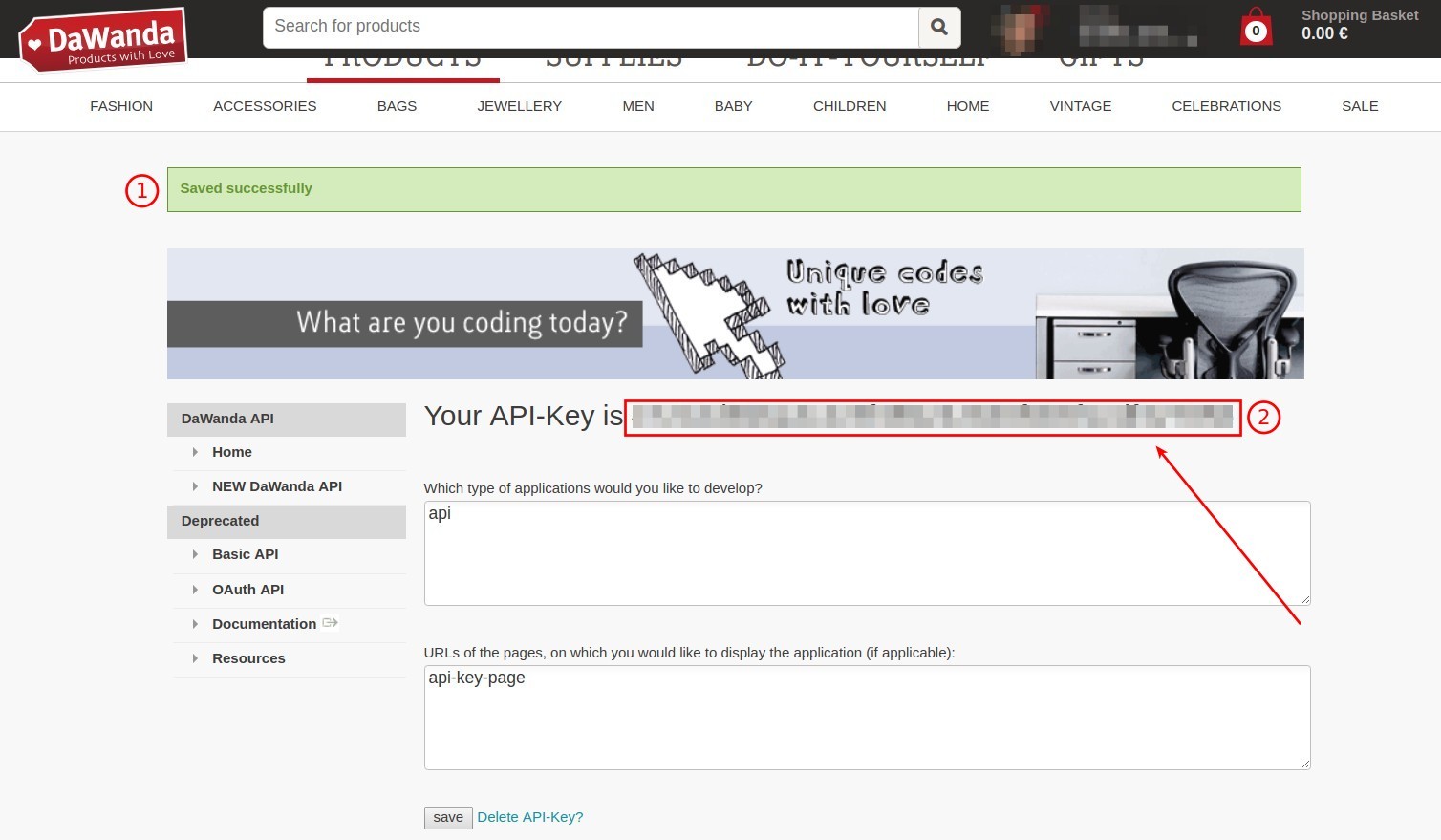Click the Deprecated sidebar heading
1441x840 pixels.
[x=287, y=521]
